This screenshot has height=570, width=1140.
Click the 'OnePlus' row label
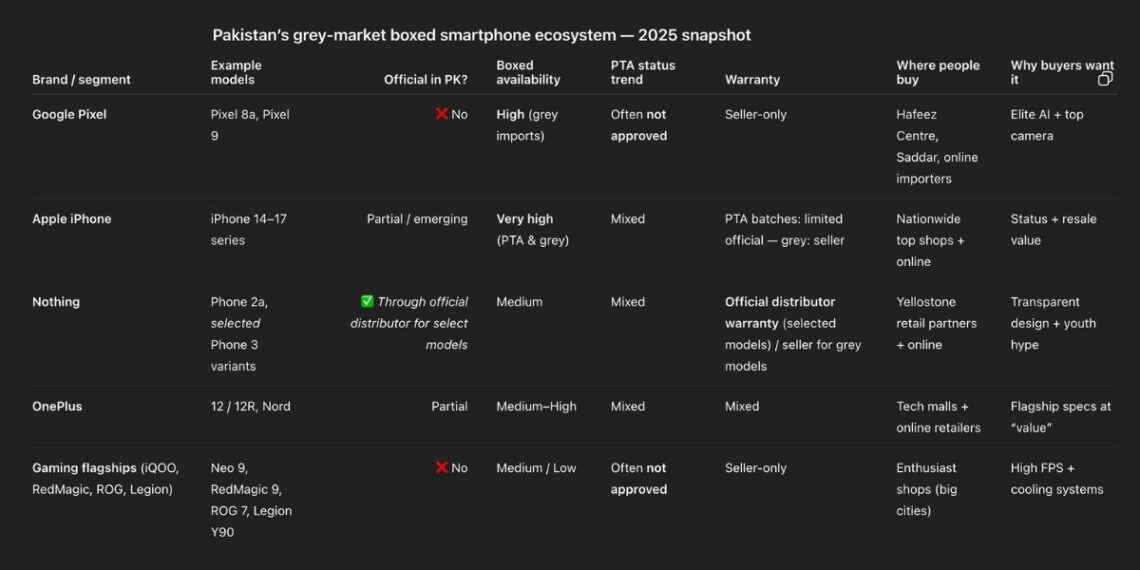57,406
